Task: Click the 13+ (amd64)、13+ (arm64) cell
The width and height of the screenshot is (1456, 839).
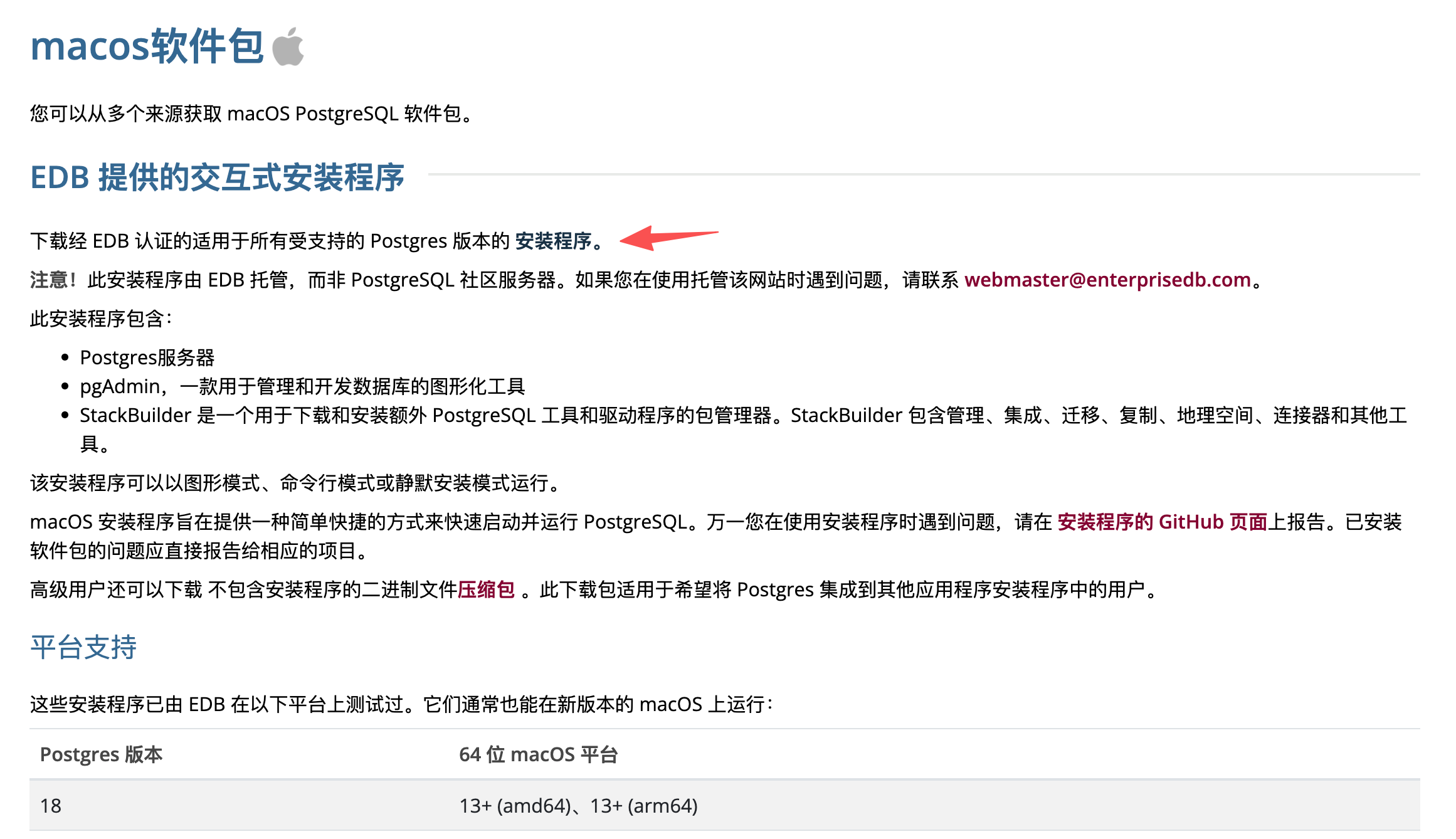Action: click(x=578, y=806)
